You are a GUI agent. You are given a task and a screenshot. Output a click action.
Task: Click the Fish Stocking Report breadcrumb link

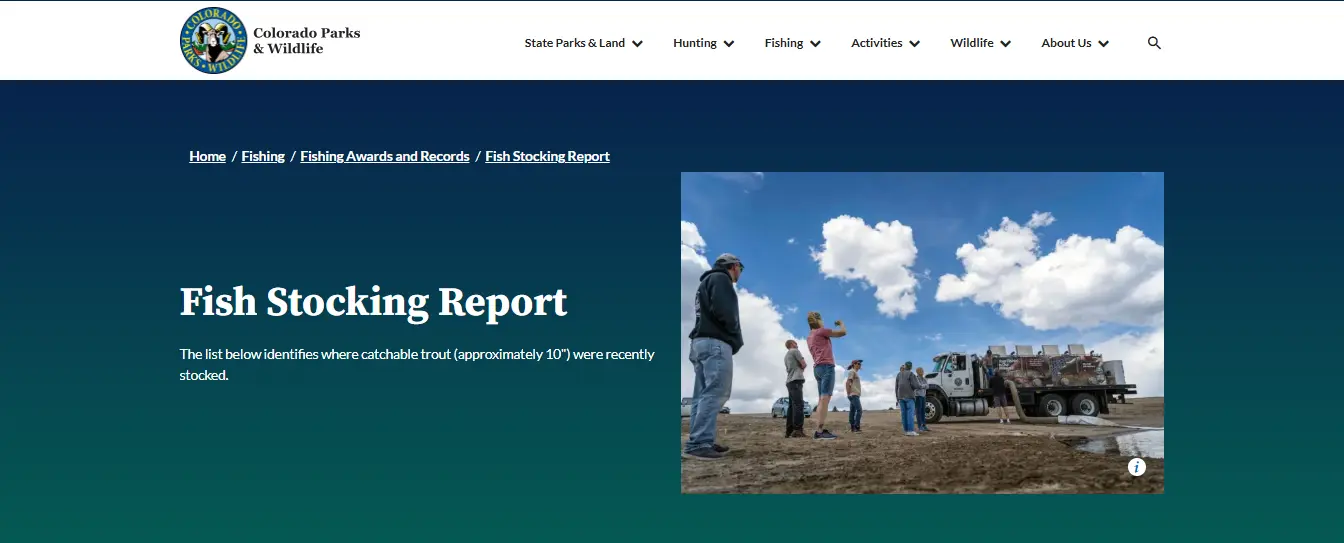tap(547, 156)
